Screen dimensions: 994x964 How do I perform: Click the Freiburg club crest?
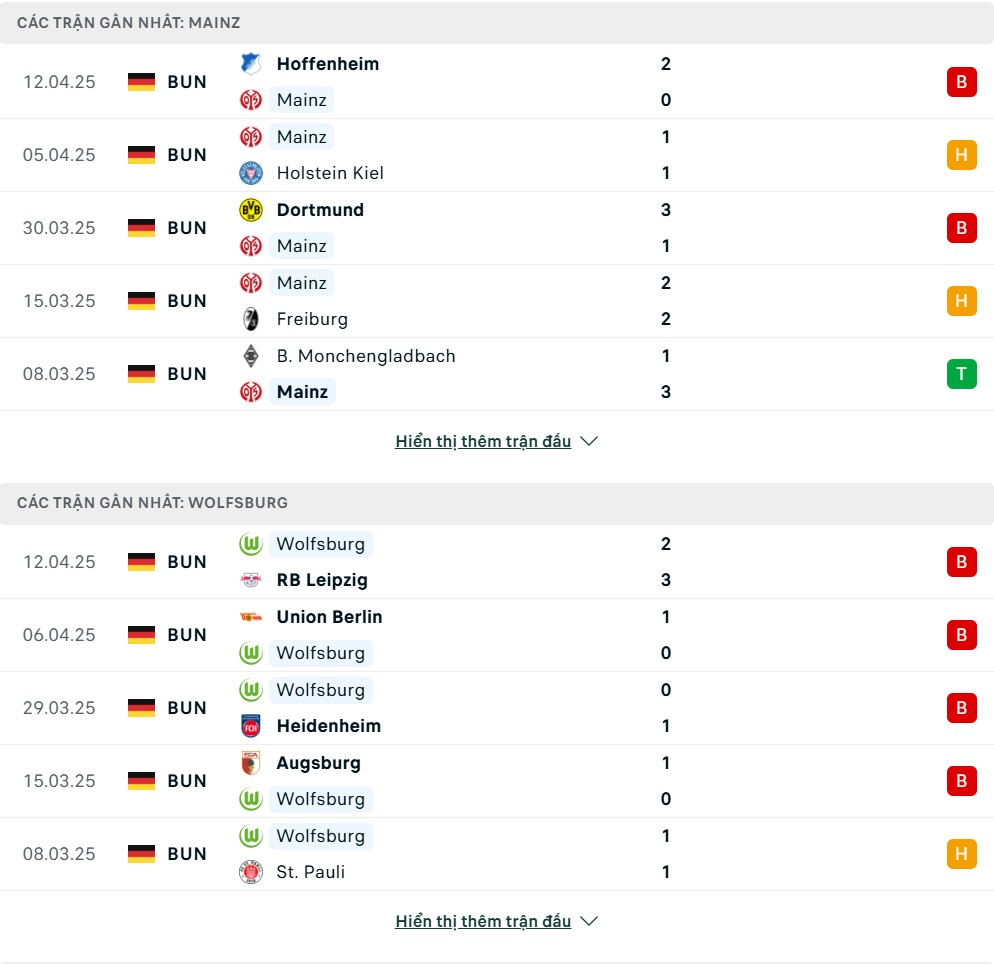[250, 319]
